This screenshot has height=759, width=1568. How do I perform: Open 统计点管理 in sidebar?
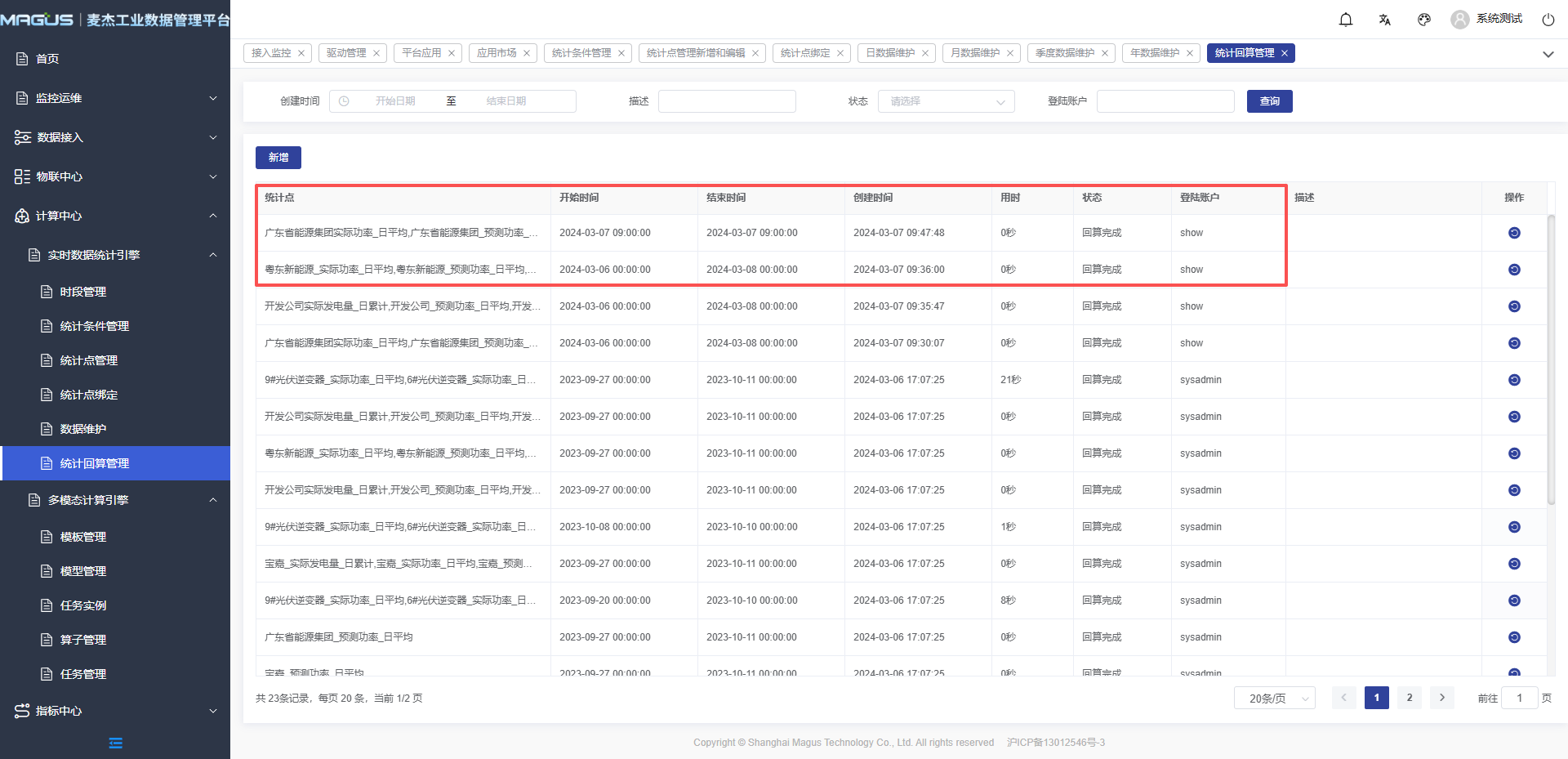(89, 360)
